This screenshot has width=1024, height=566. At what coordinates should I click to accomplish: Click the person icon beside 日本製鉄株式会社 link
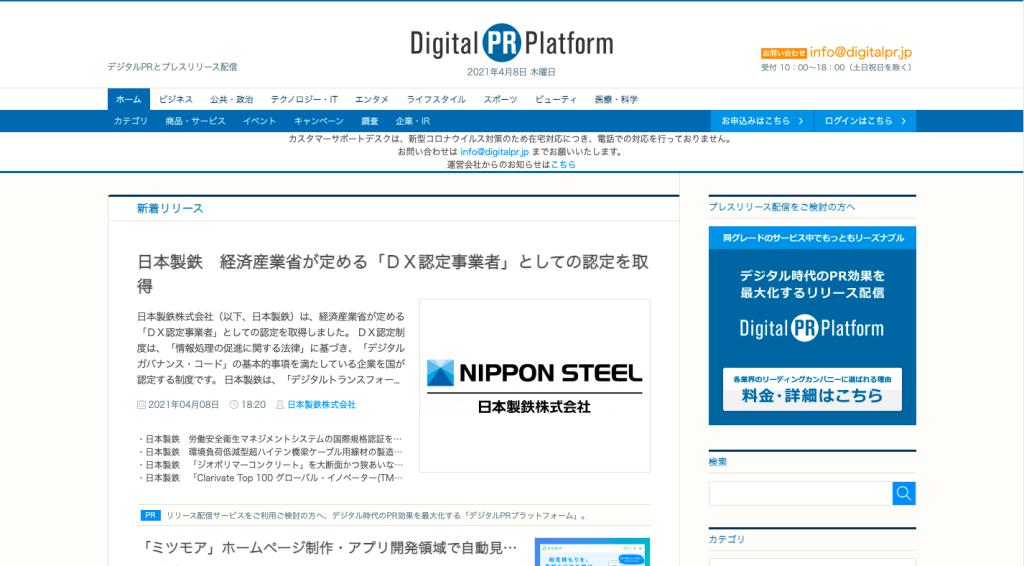[x=280, y=405]
